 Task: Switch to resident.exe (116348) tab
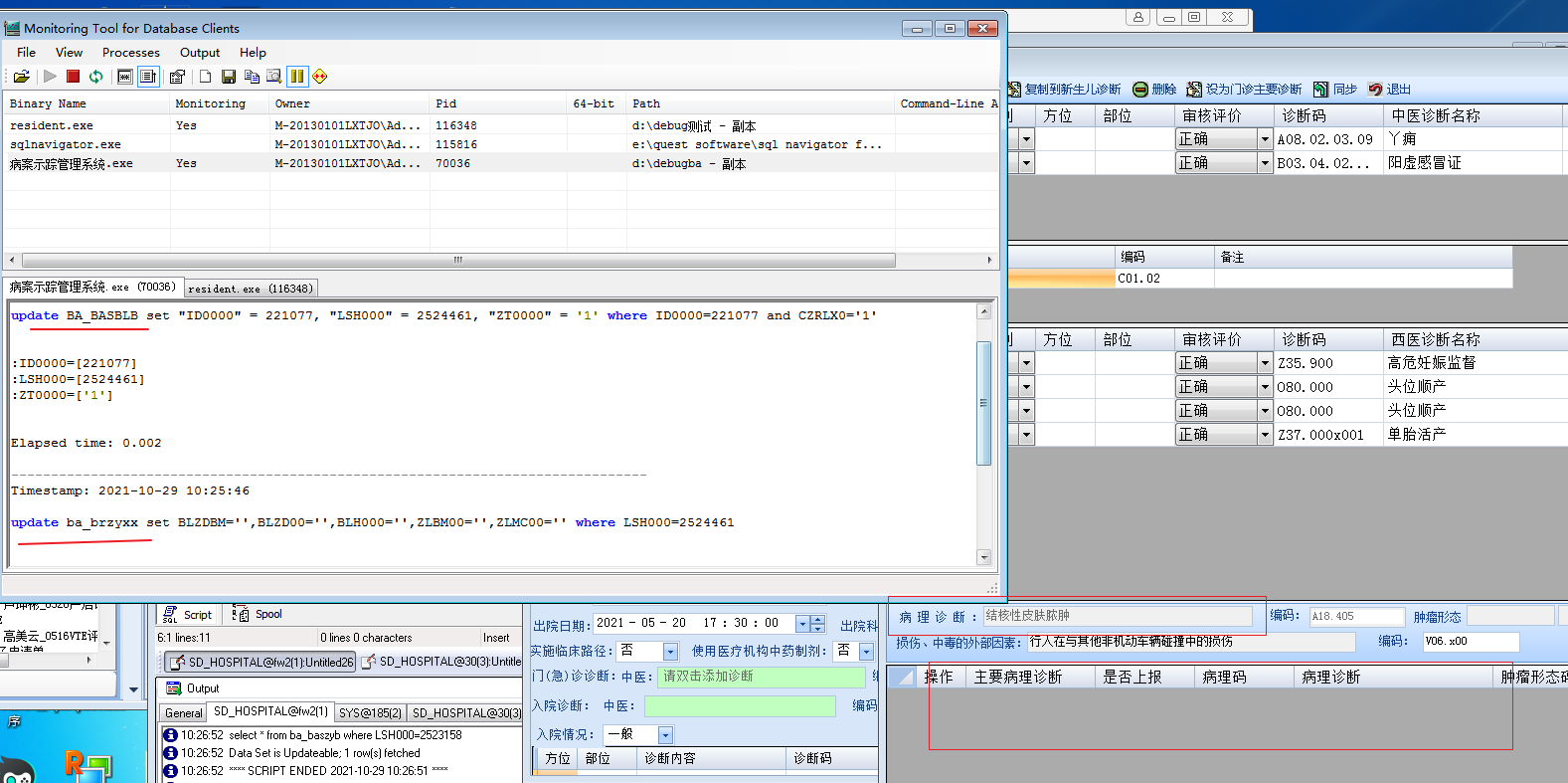point(251,289)
